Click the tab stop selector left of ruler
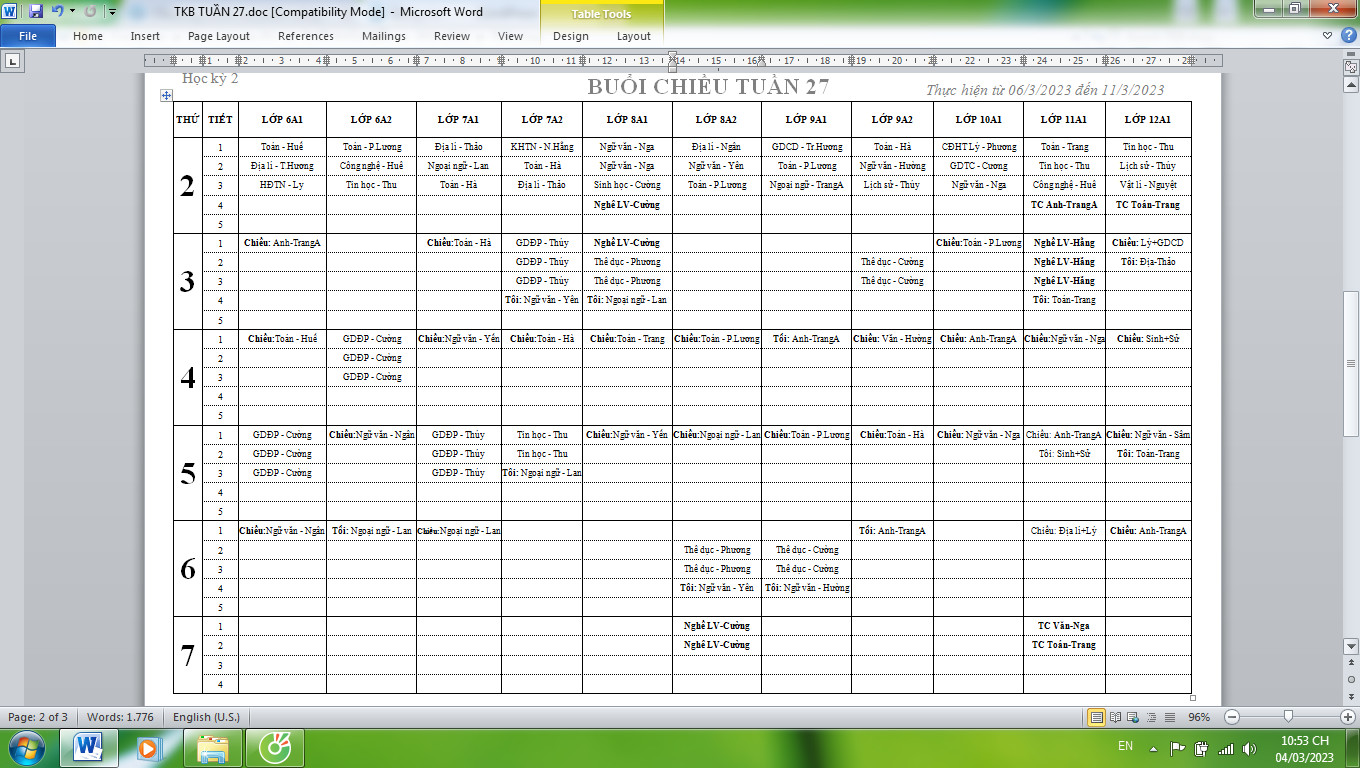Screen dimensions: 1360x768 click(x=13, y=61)
